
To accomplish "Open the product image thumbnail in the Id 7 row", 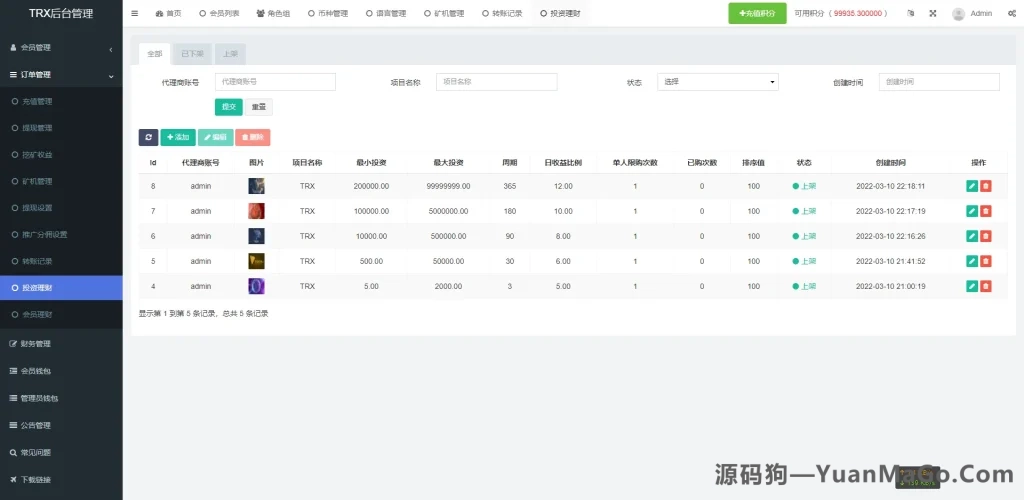I will [256, 211].
